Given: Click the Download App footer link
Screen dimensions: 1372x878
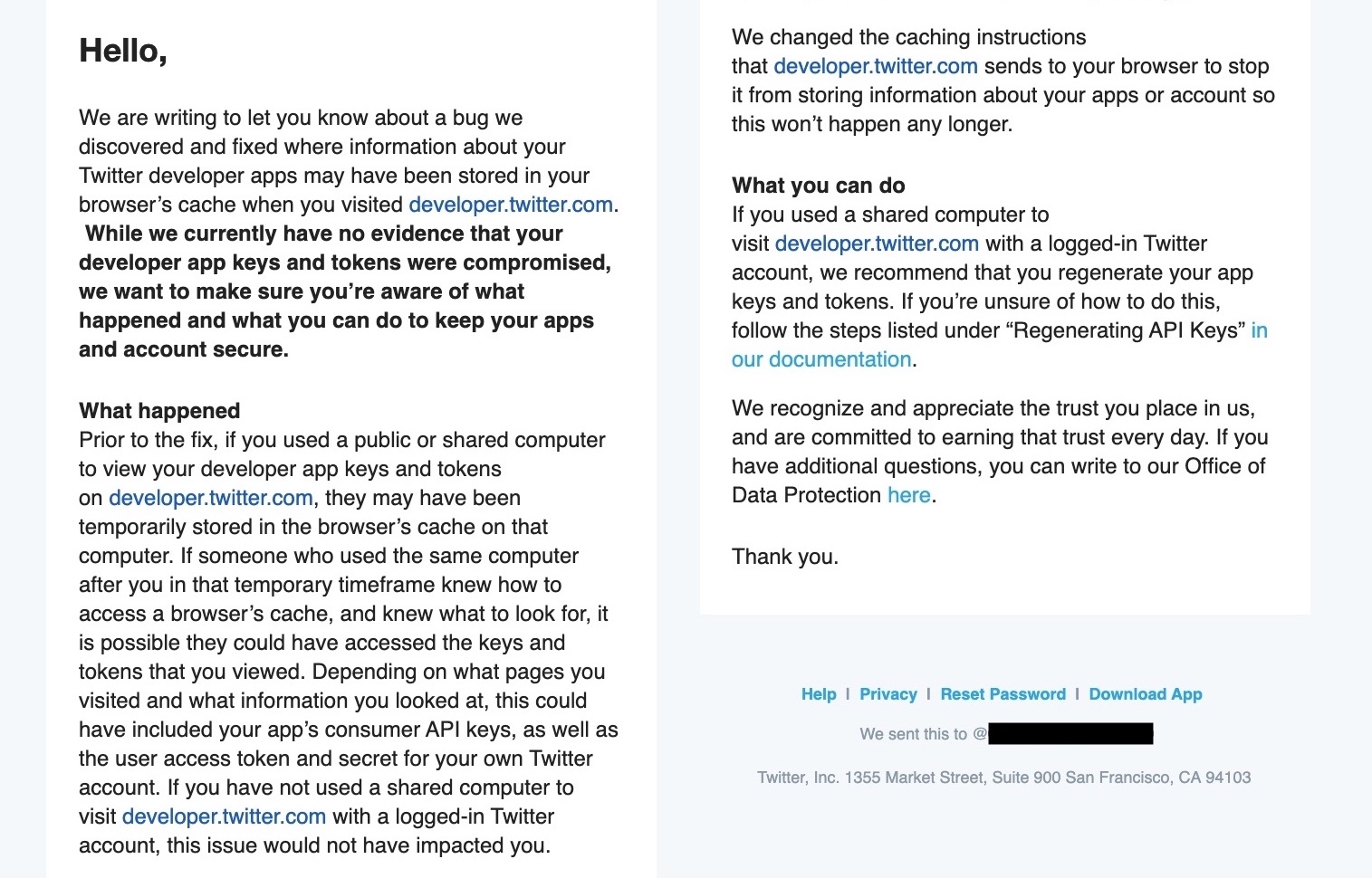Looking at the screenshot, I should click(x=1146, y=694).
